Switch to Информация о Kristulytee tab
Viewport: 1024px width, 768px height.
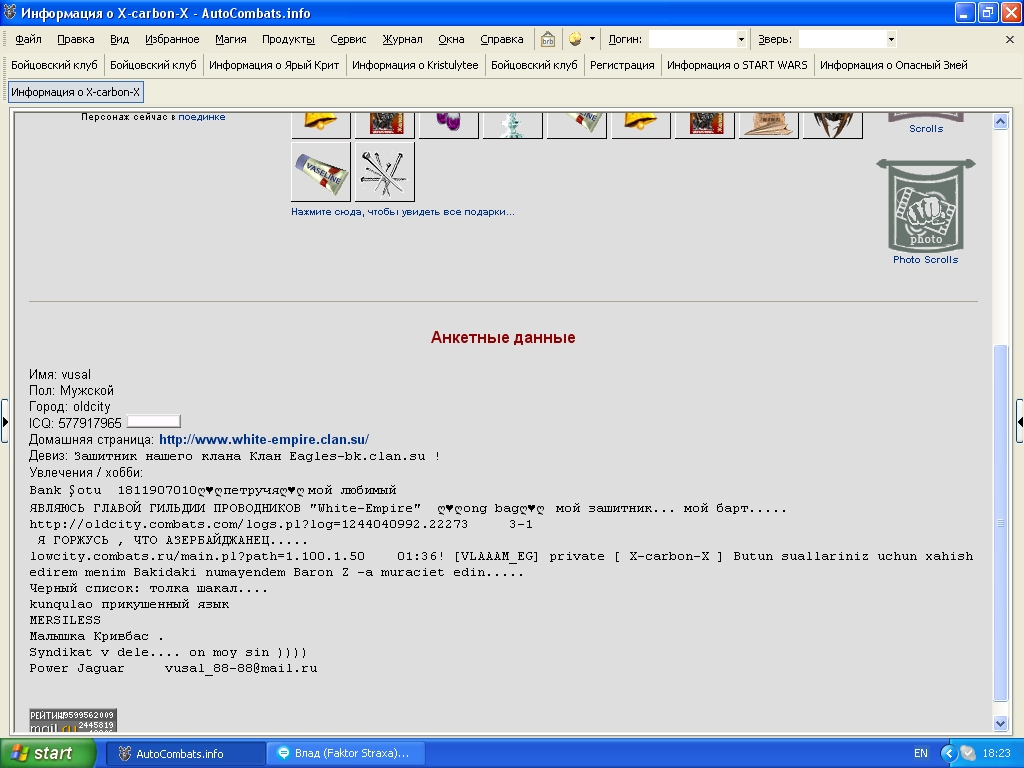point(415,65)
